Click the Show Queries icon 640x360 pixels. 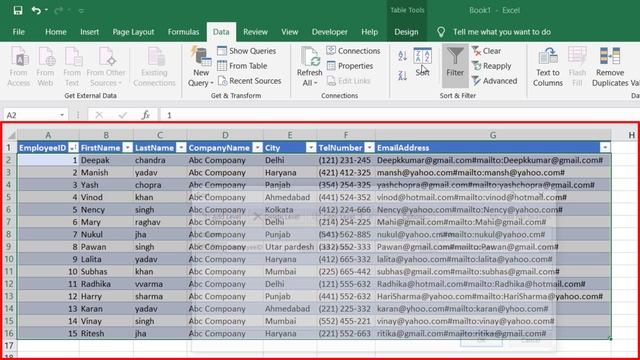pos(222,51)
